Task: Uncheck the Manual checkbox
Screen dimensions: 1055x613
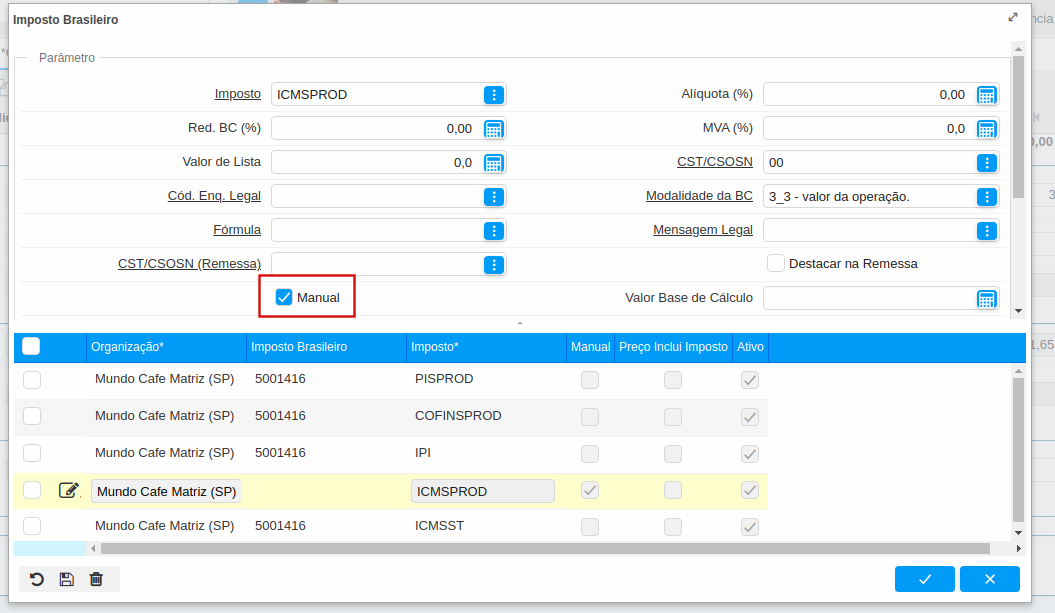Action: [x=284, y=297]
